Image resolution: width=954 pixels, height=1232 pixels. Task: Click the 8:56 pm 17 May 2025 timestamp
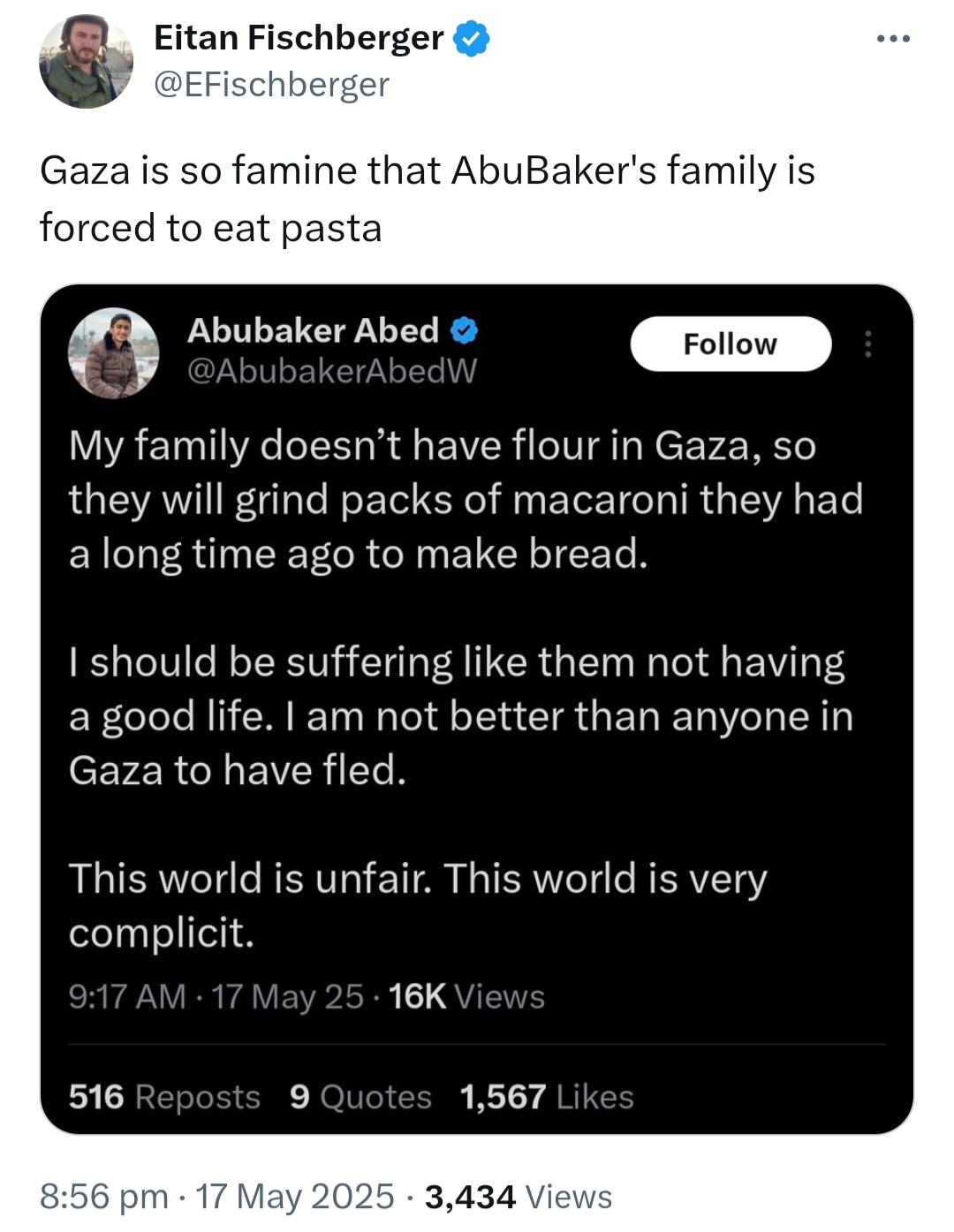click(x=217, y=1197)
